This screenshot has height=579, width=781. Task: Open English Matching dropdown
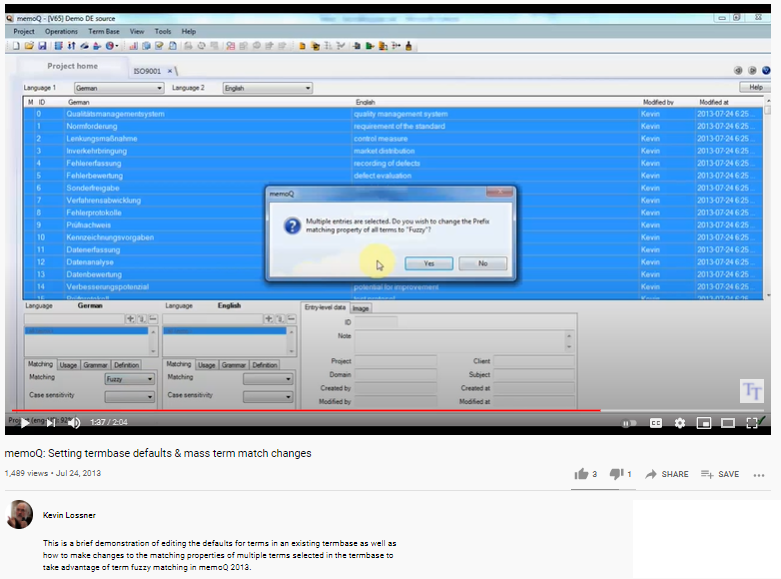[x=267, y=379]
